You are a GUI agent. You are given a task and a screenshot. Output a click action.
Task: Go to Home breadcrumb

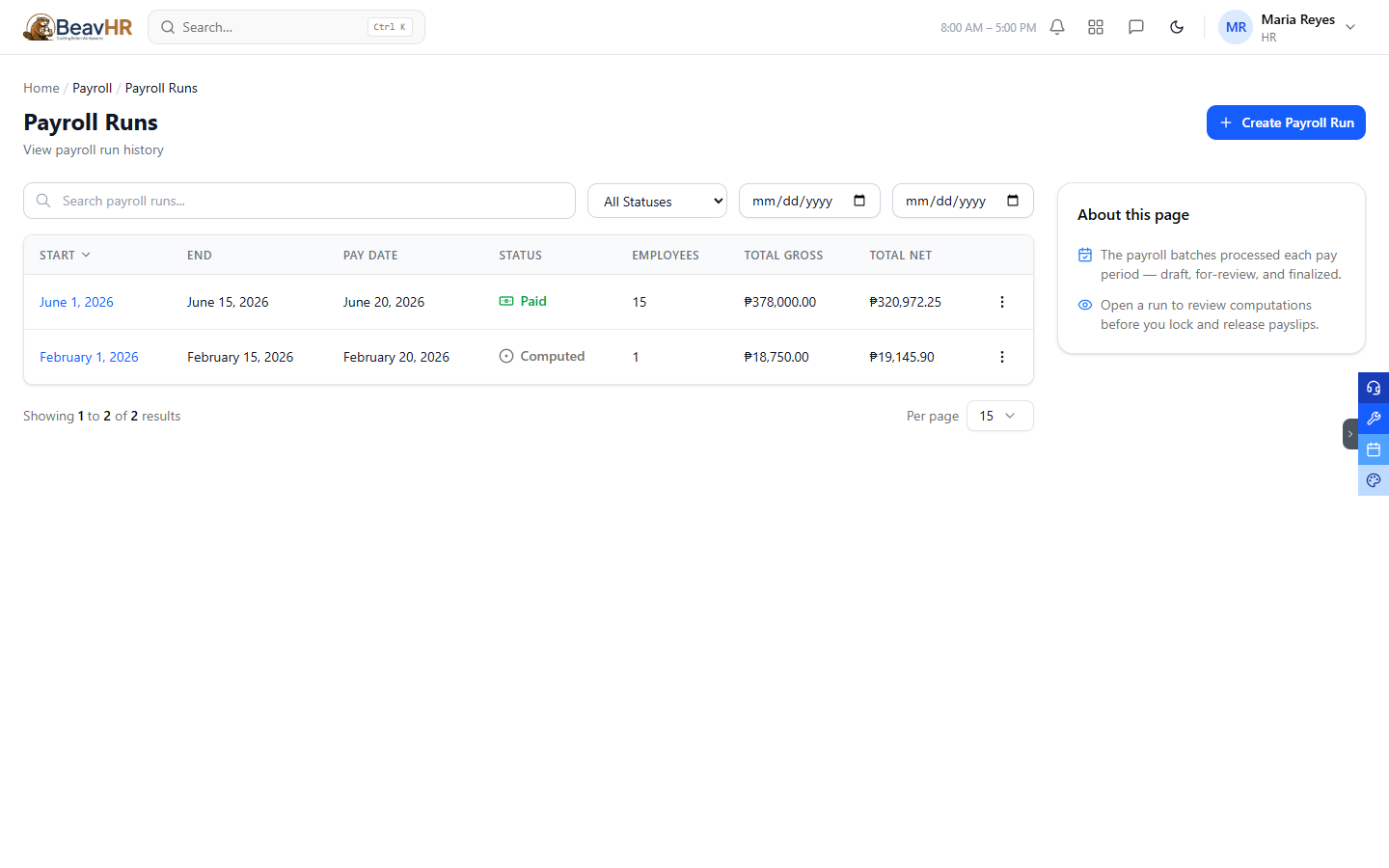point(41,88)
